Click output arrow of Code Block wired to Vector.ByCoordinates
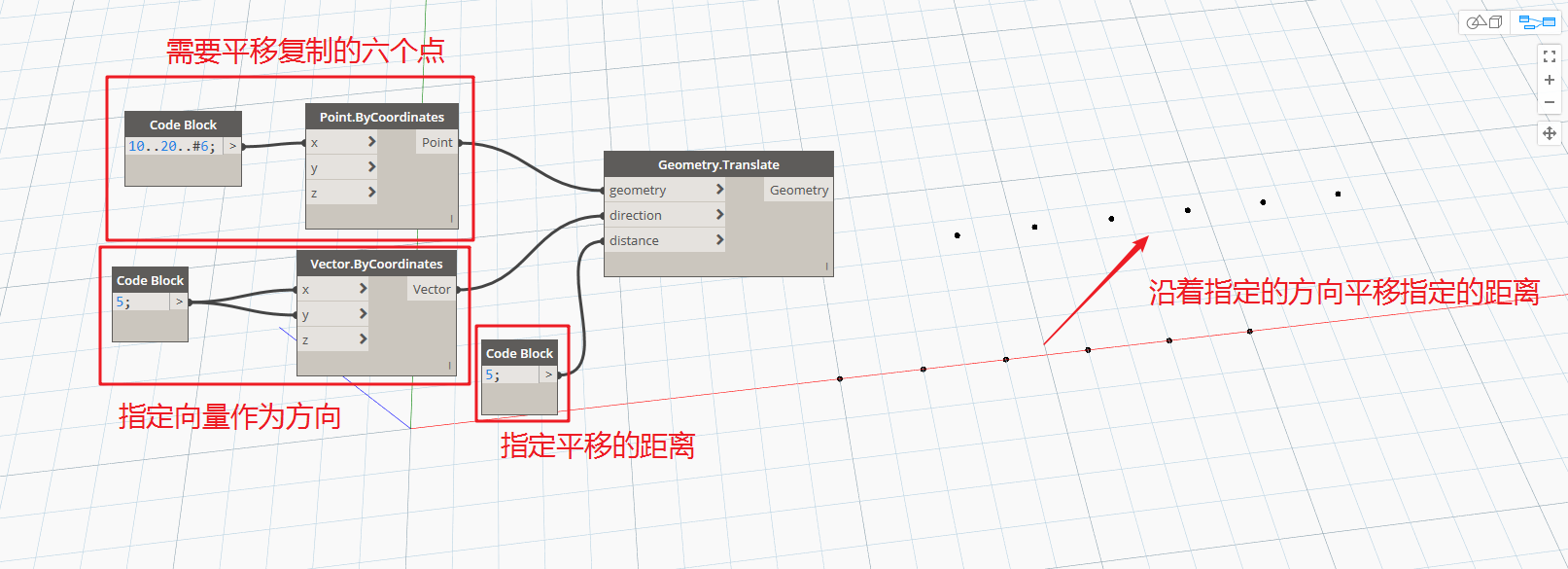The width and height of the screenshot is (1568, 569). 179,302
